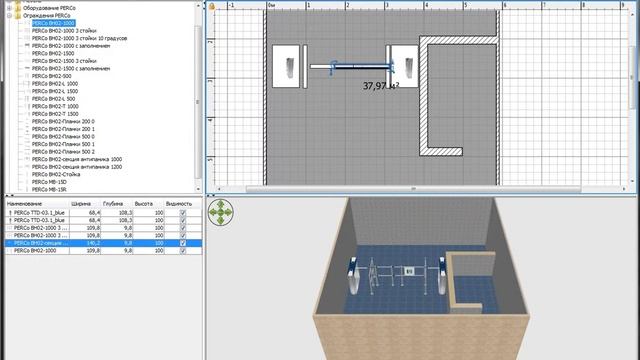Collapse the Ограждения PERCo tree node
The width and height of the screenshot is (640, 360).
coord(9,16)
